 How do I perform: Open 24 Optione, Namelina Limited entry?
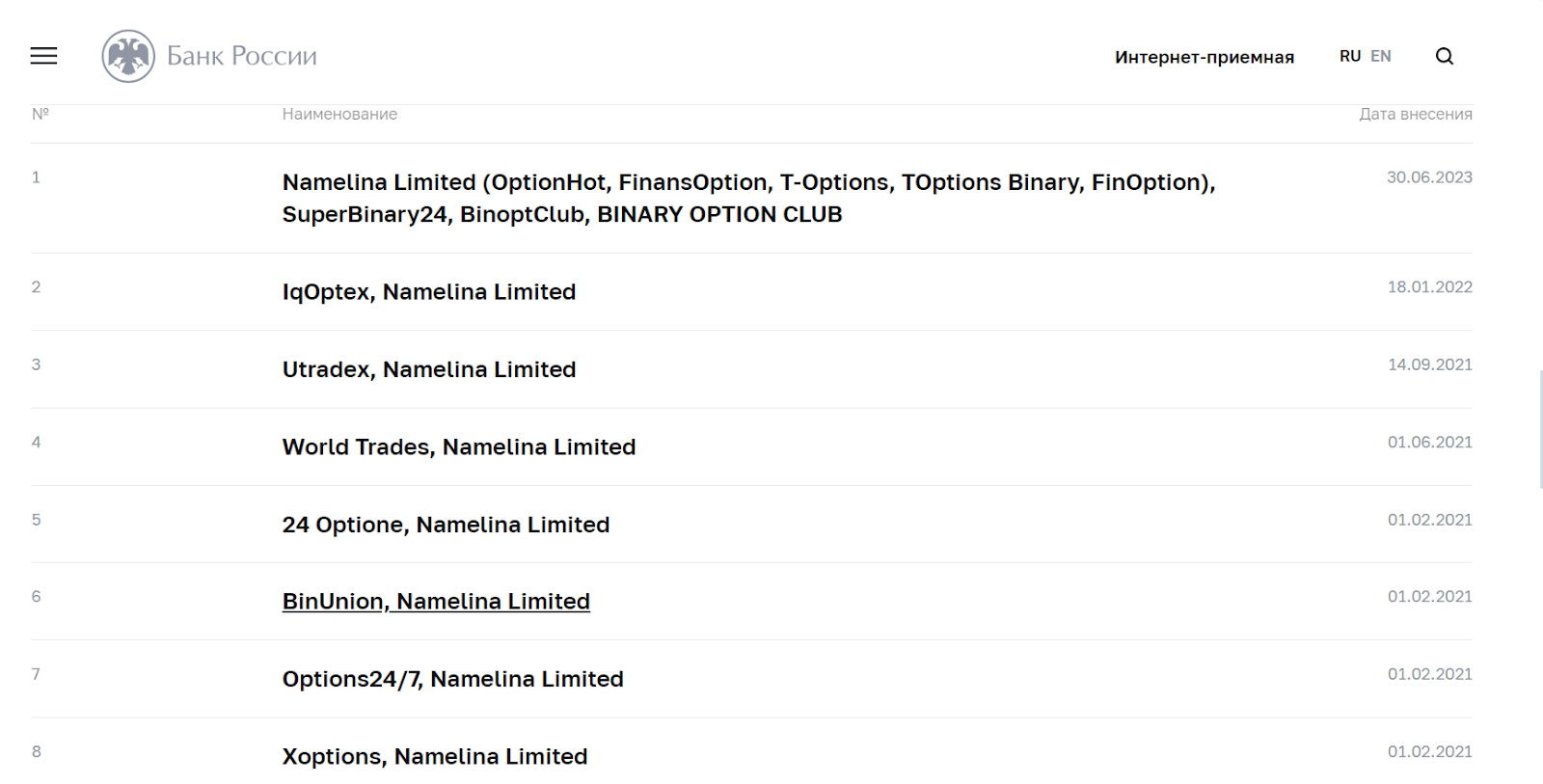point(446,525)
